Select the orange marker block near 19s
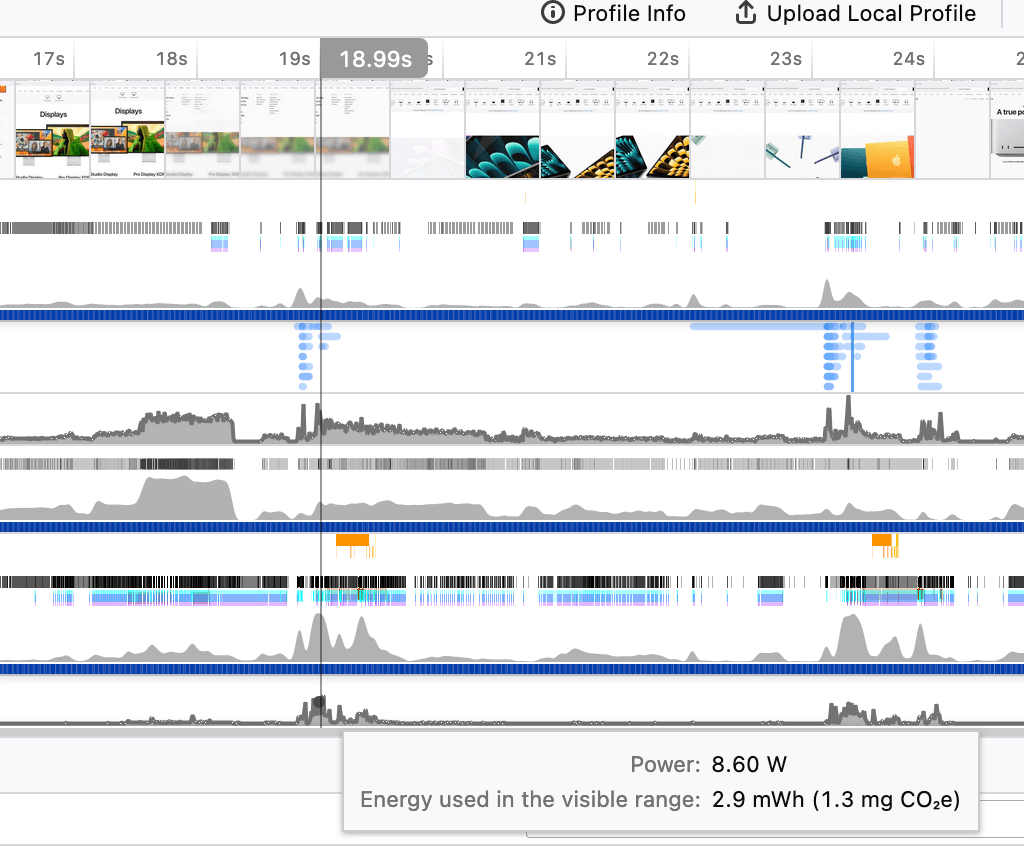1024x866 pixels. pos(353,540)
